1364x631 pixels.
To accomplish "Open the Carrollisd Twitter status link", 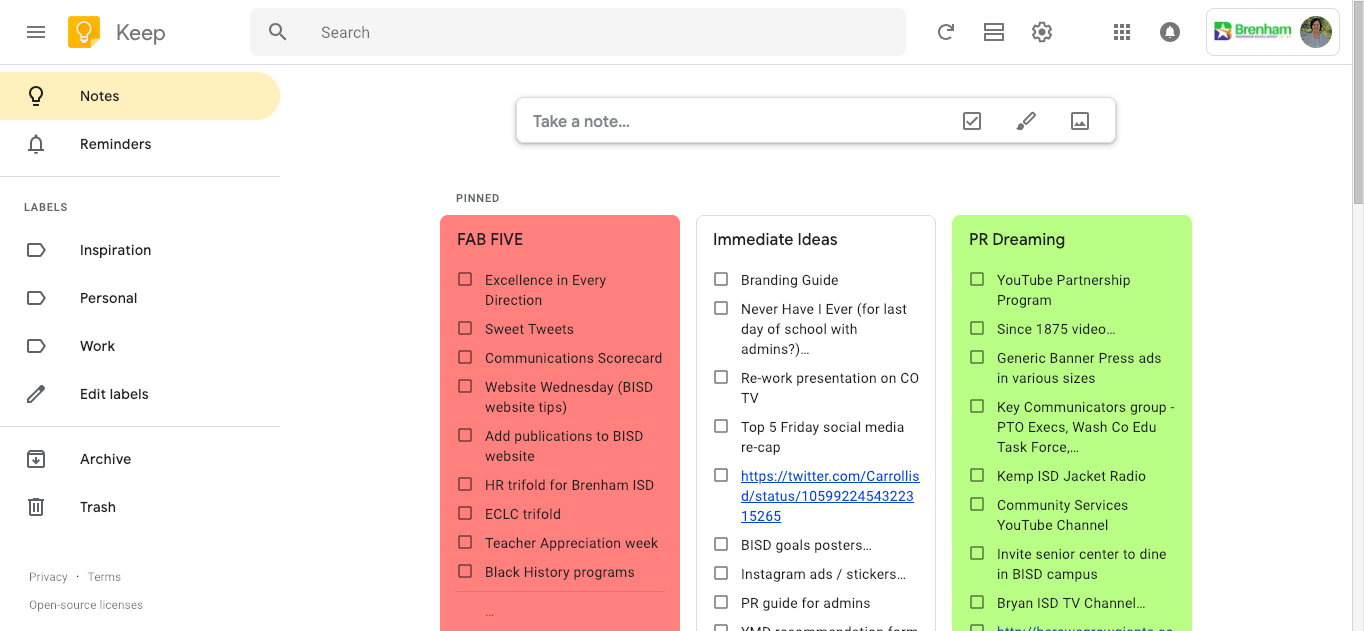I will coord(829,496).
